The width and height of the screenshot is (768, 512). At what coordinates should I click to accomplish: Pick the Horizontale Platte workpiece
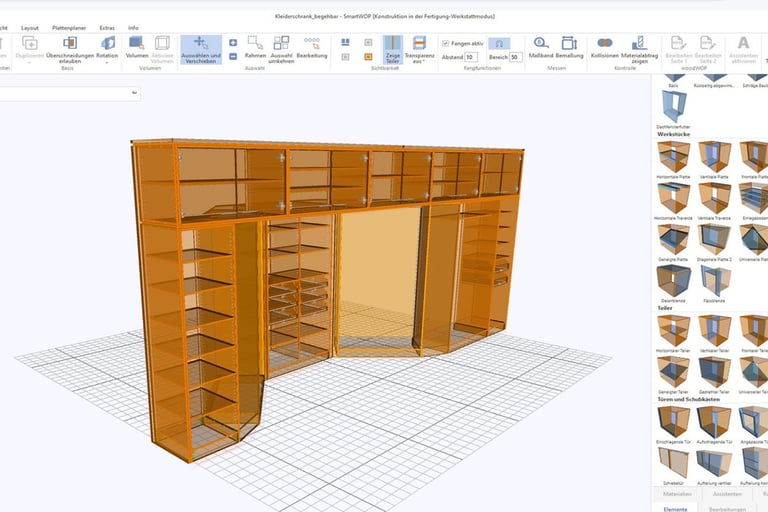click(x=673, y=160)
